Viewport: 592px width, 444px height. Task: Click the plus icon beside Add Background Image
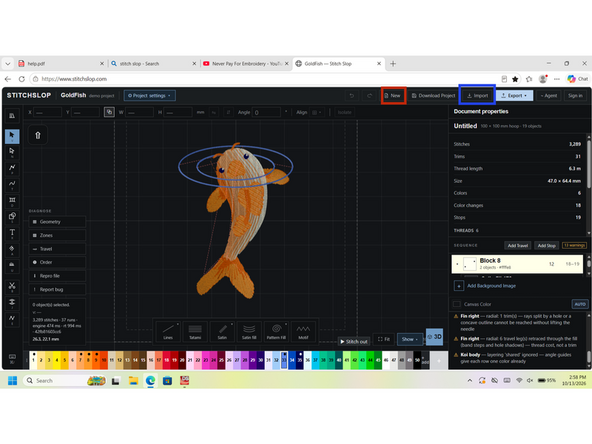coord(459,286)
